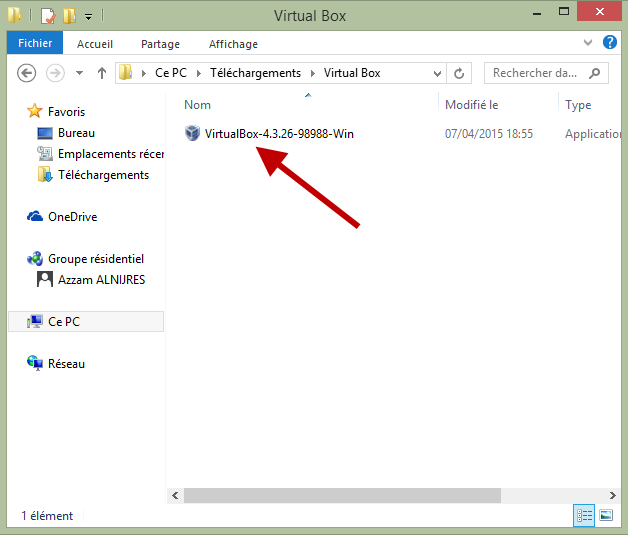Screen dimensions: 628x535
Task: Select Groupe résidentiel in the sidebar
Action: 96,259
